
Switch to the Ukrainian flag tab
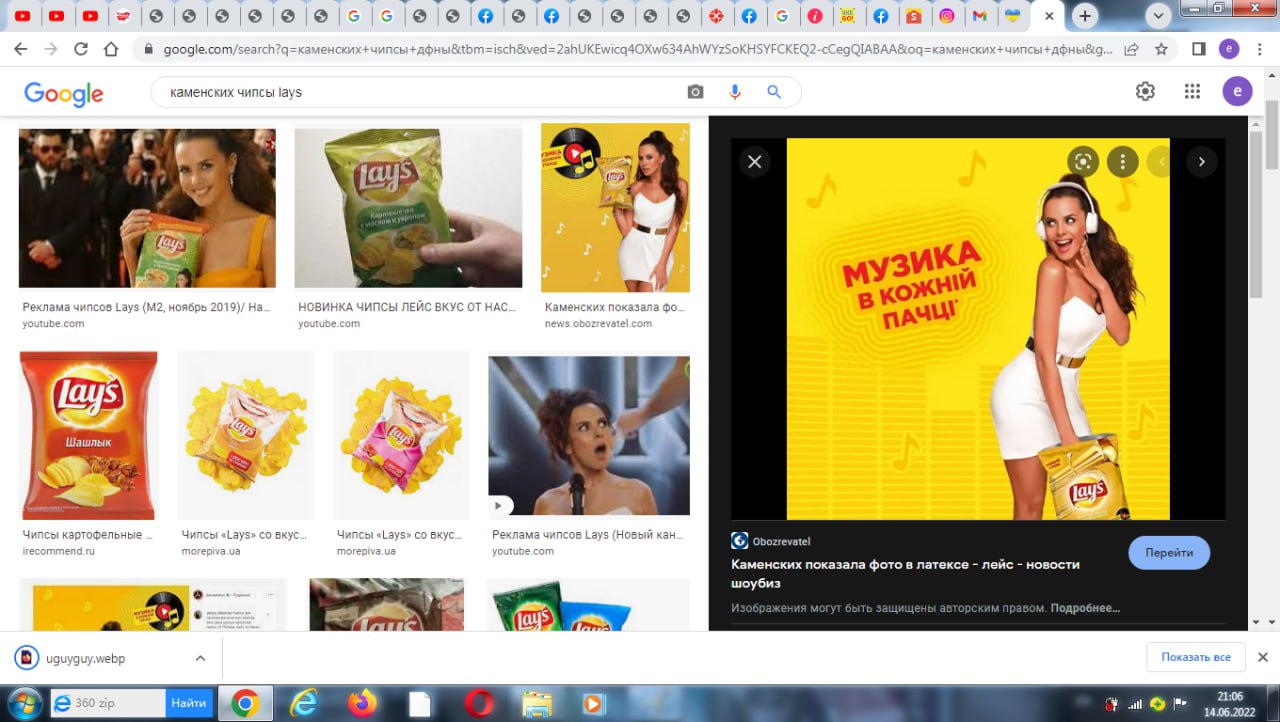[1012, 16]
